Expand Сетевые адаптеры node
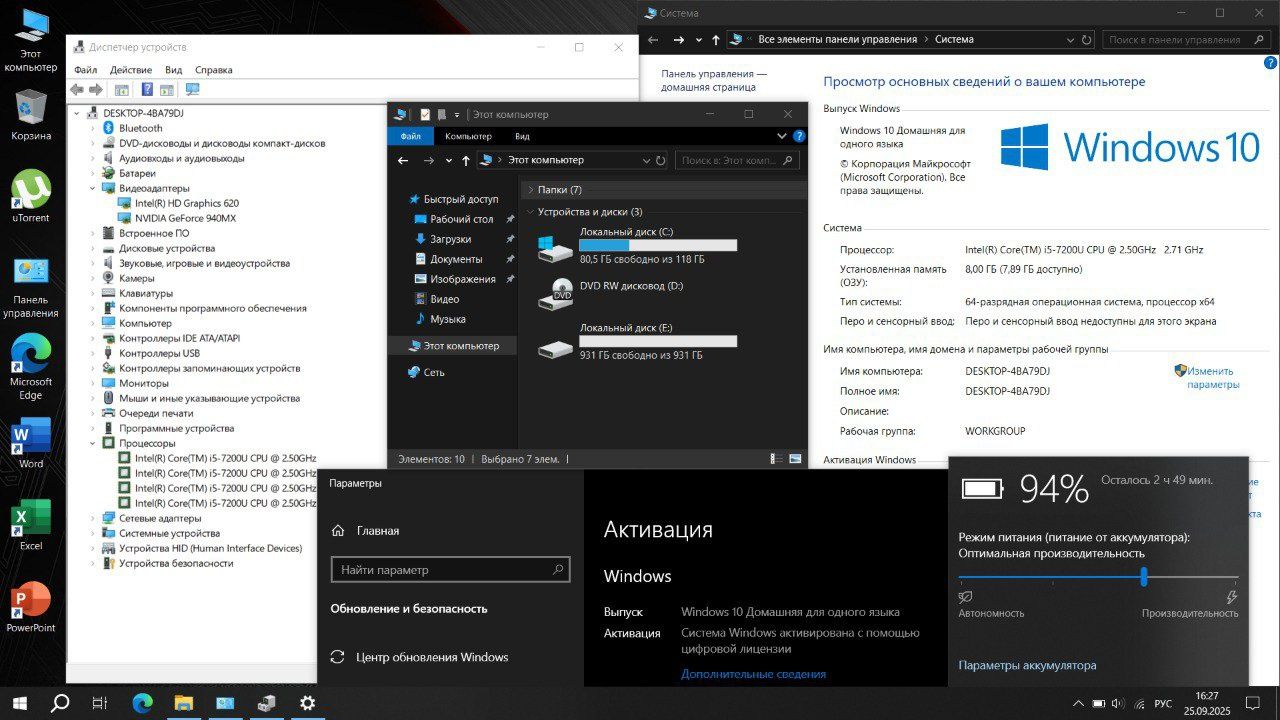The image size is (1280, 720). [x=94, y=518]
